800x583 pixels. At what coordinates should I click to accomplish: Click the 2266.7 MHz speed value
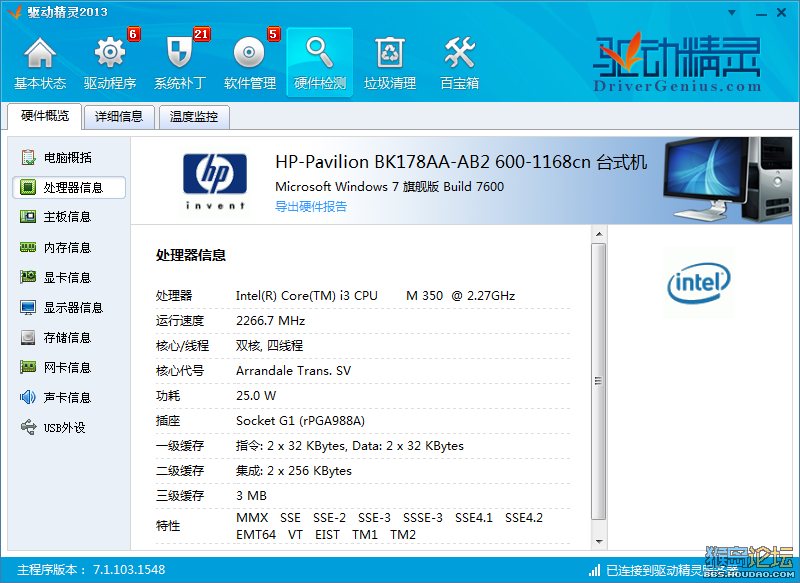pos(270,320)
